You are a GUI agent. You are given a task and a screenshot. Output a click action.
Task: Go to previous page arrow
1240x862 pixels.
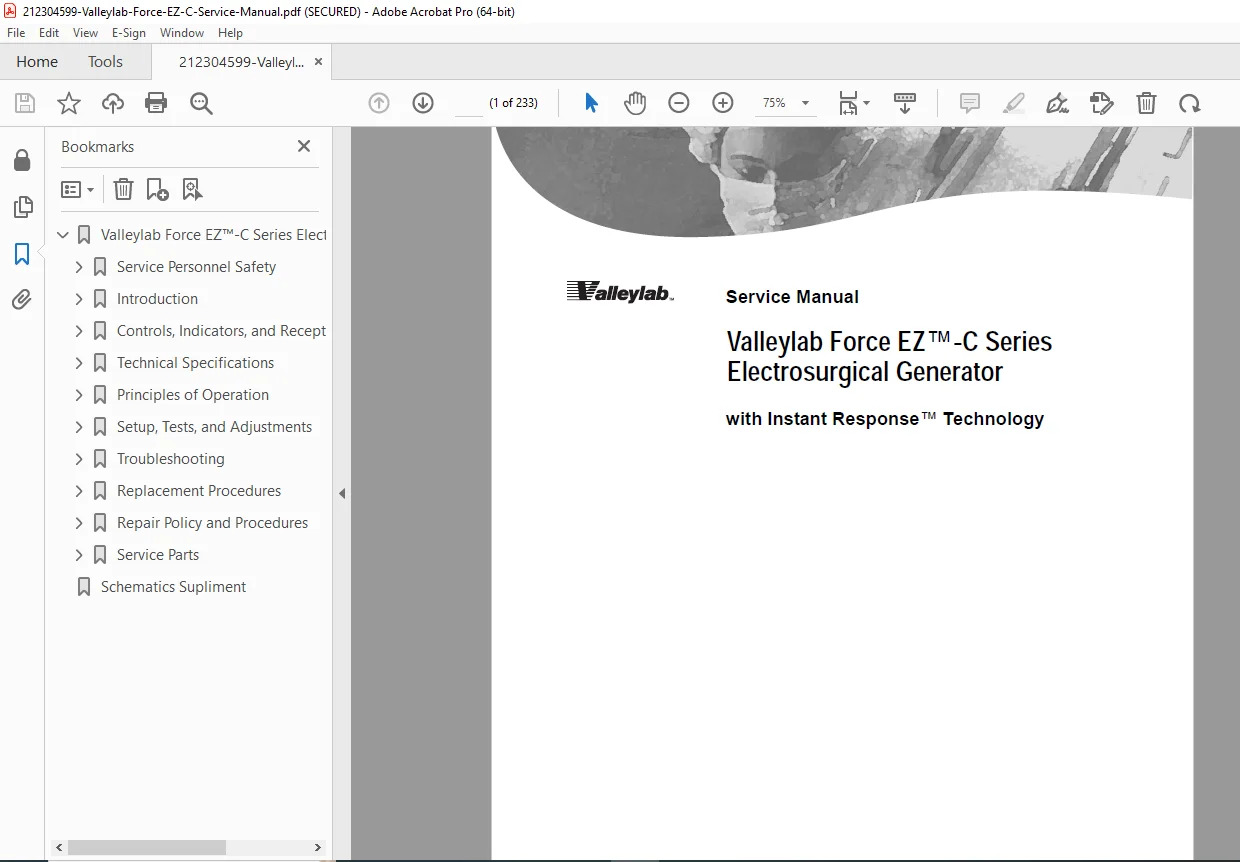[379, 103]
